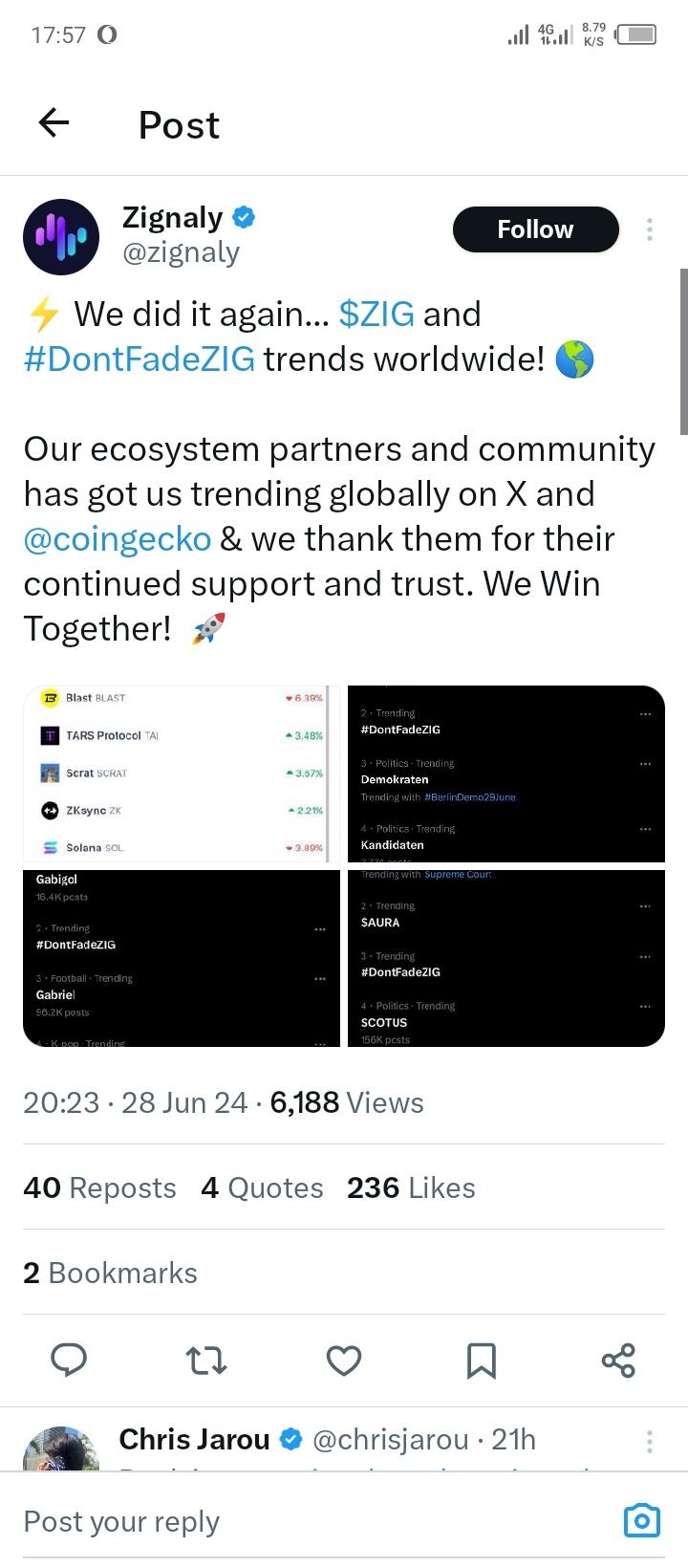
Task: Tap the back arrow icon
Action: [54, 123]
